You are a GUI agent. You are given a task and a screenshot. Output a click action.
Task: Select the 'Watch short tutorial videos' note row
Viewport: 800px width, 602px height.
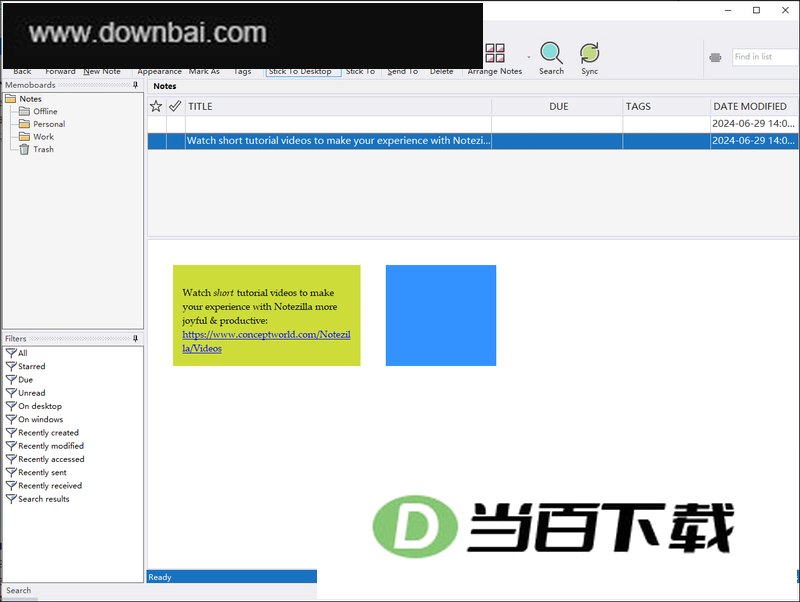point(473,141)
